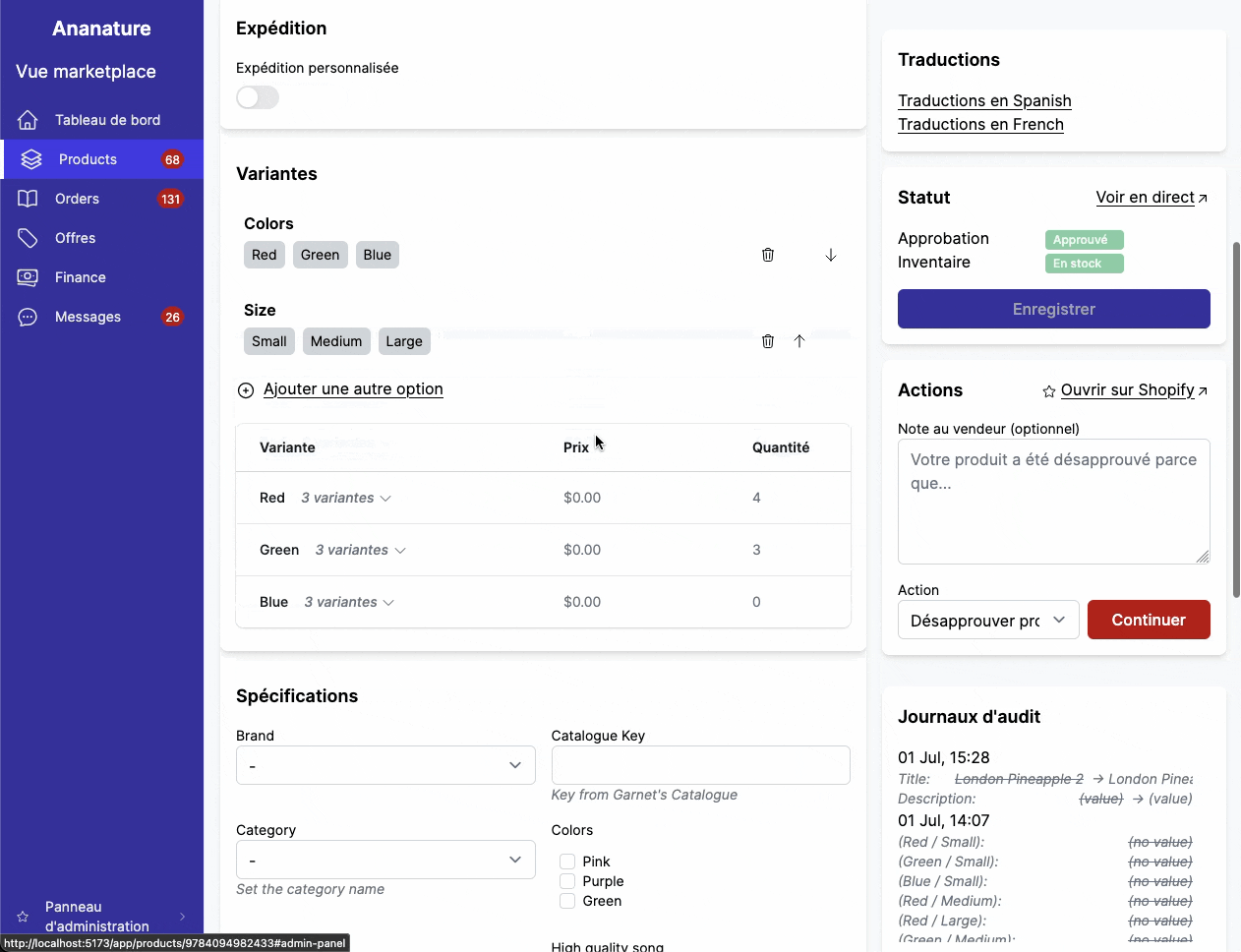Image resolution: width=1241 pixels, height=952 pixels.
Task: Click the tag icon beside Offres
Action: 28,238
